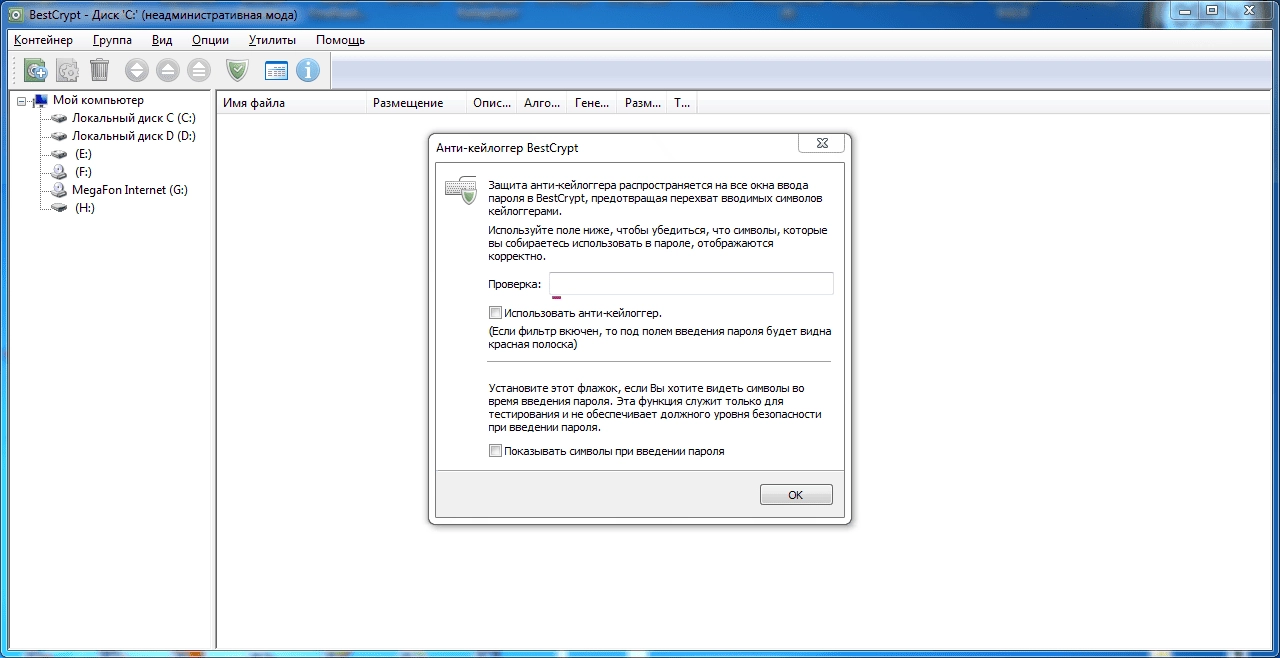Select drive '(E:)' in the tree

tap(83, 154)
